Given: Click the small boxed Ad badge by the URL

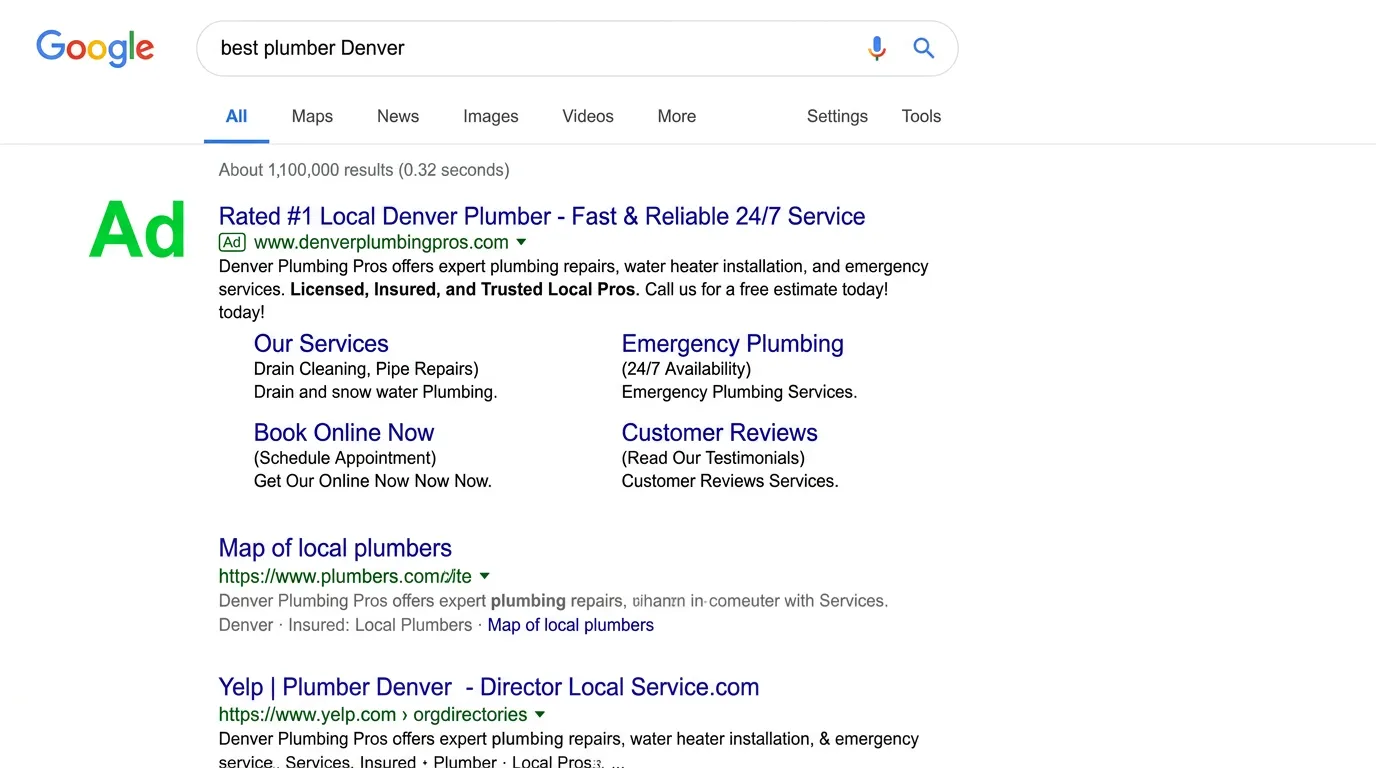Looking at the screenshot, I should 232,242.
